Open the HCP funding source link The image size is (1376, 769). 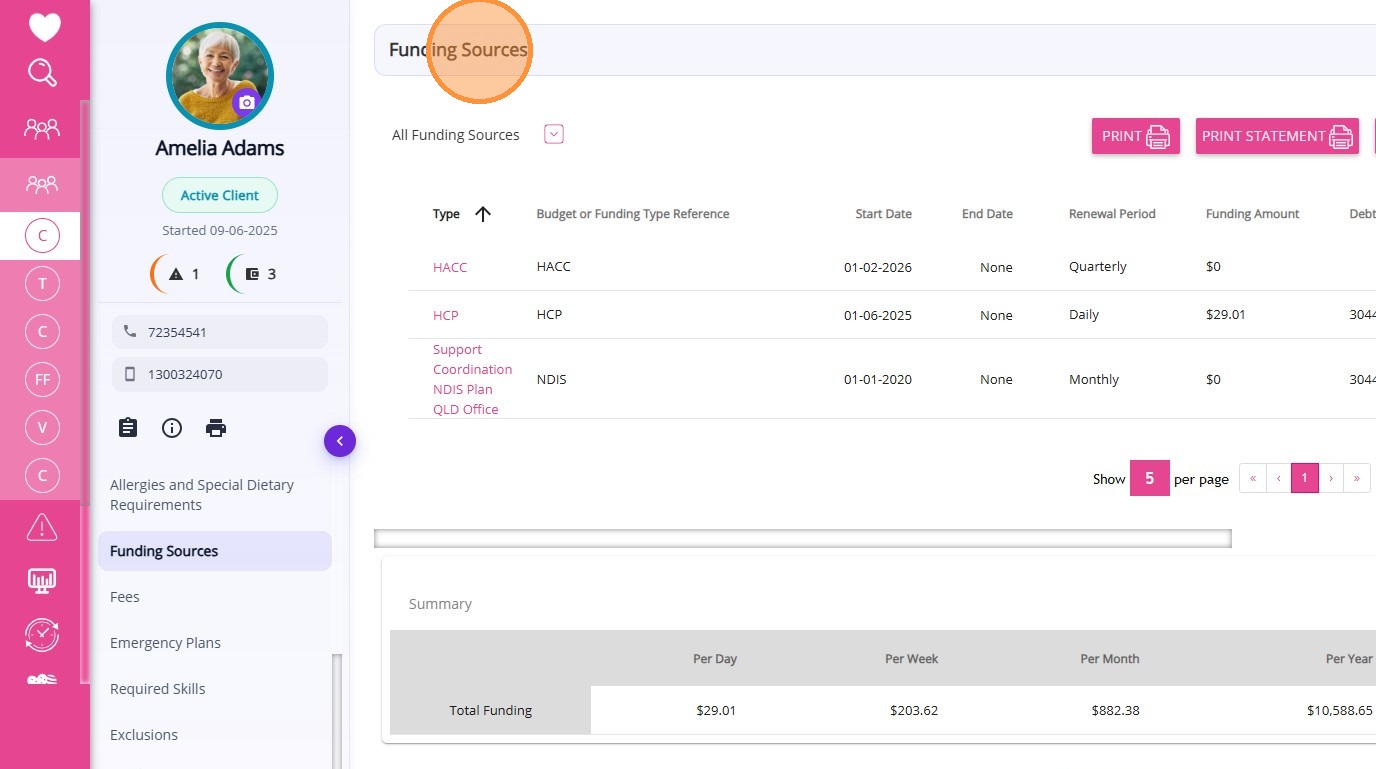click(x=445, y=315)
